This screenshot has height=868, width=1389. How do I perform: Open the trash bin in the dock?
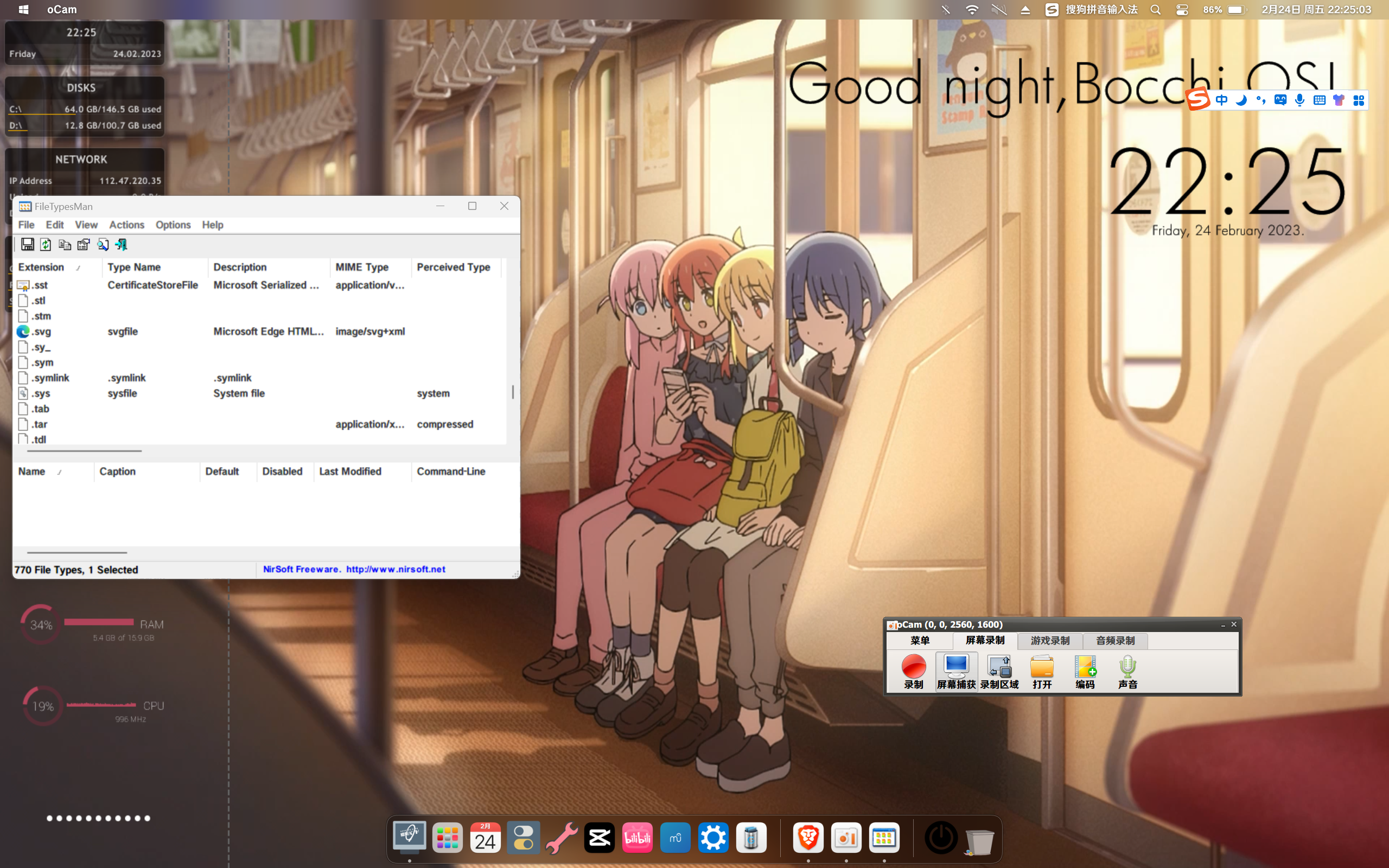tap(979, 841)
